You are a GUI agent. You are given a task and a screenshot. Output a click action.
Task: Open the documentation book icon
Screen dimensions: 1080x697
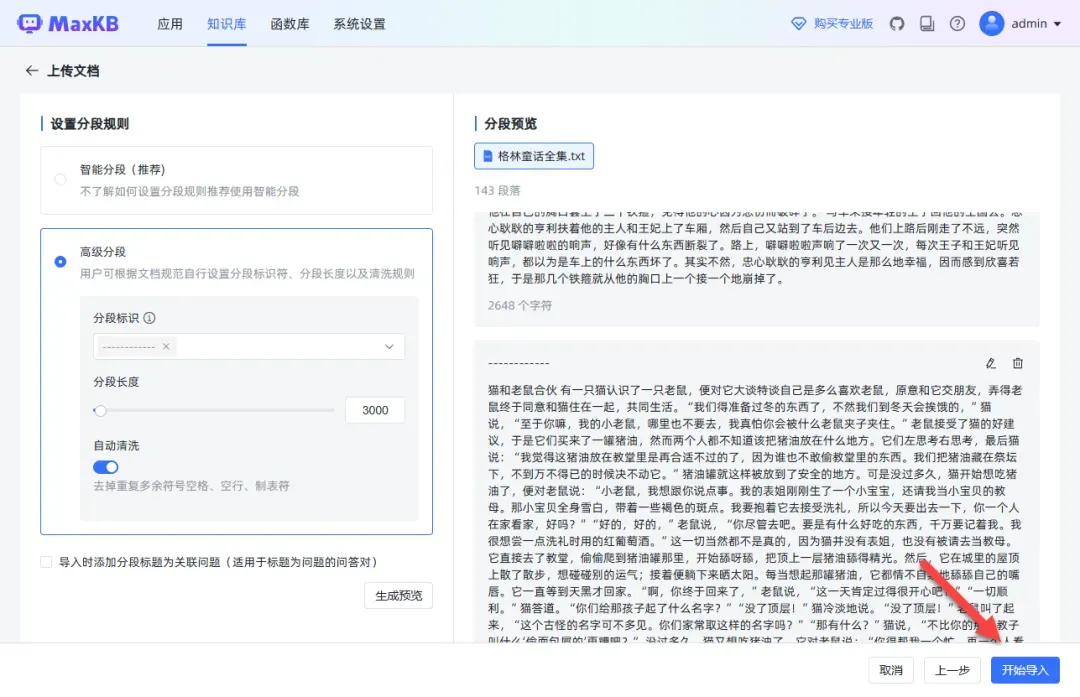[x=927, y=23]
